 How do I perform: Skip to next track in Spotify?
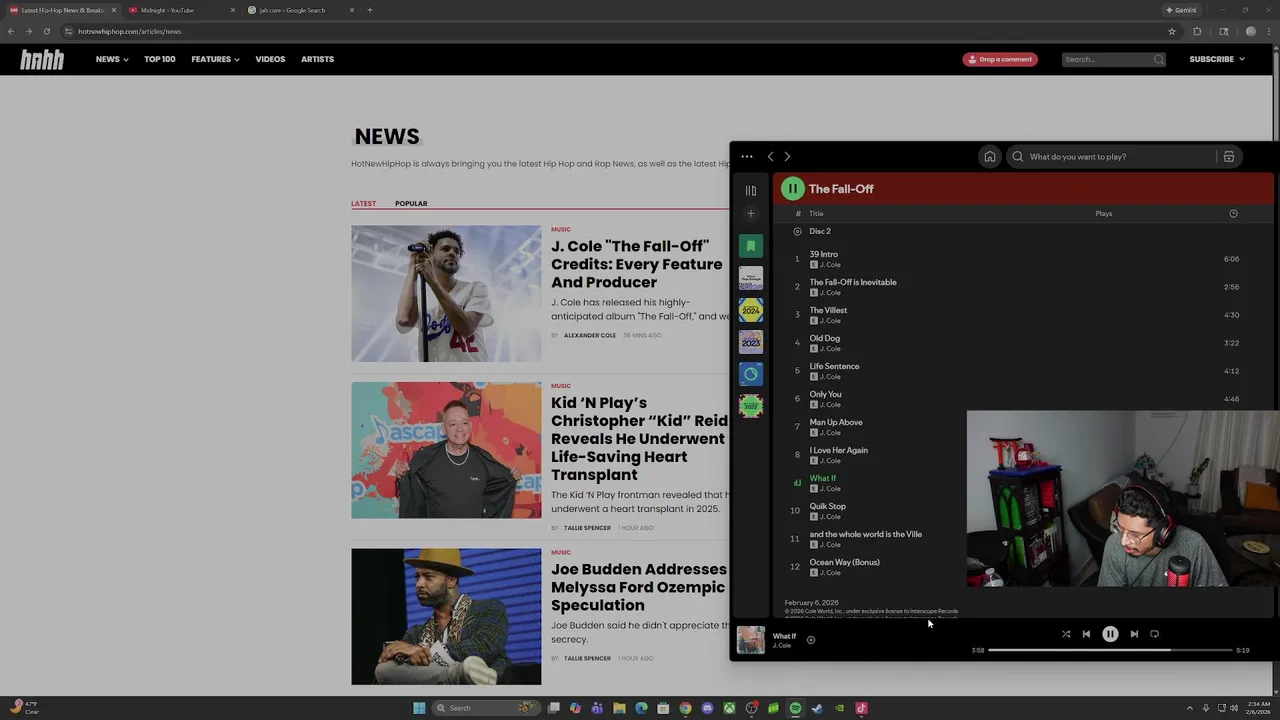tap(1134, 634)
